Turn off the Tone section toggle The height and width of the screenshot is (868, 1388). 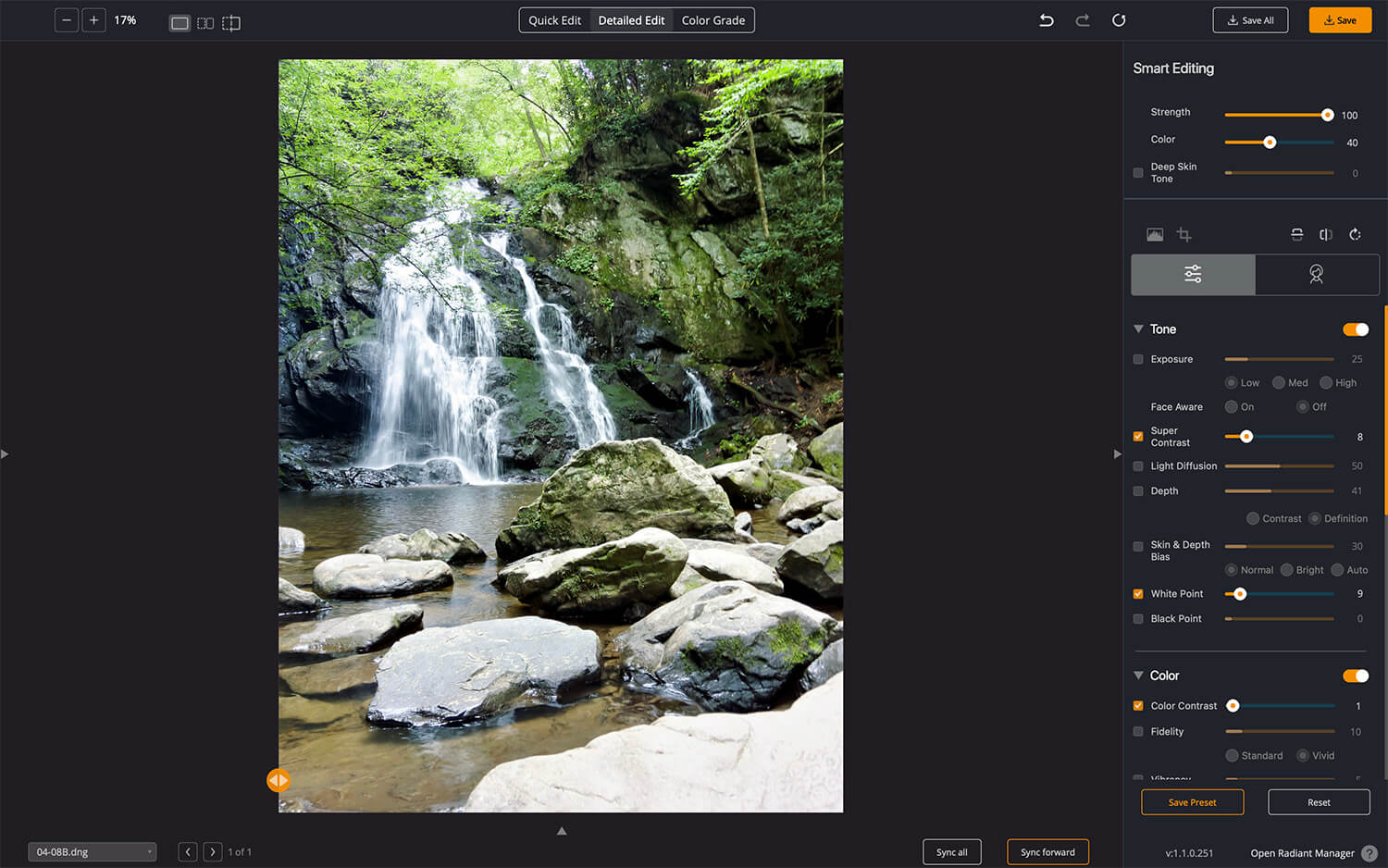coord(1356,329)
